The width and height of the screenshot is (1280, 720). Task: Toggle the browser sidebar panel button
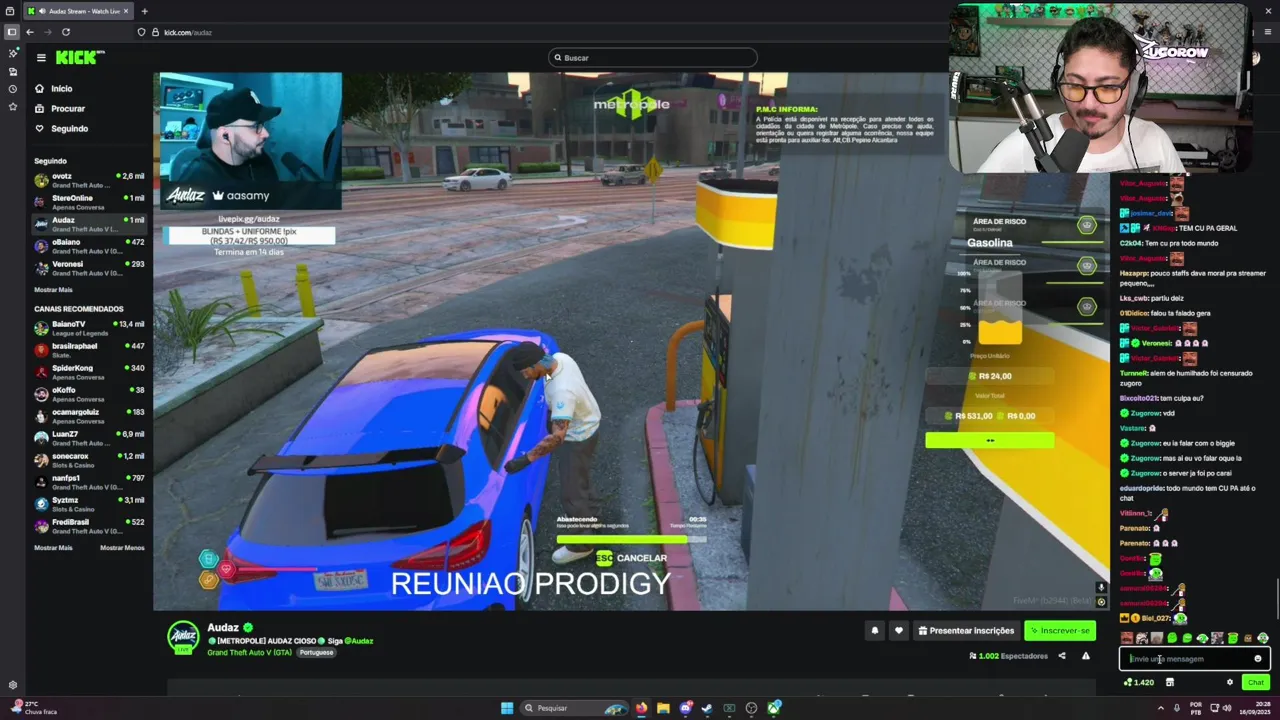tap(12, 32)
